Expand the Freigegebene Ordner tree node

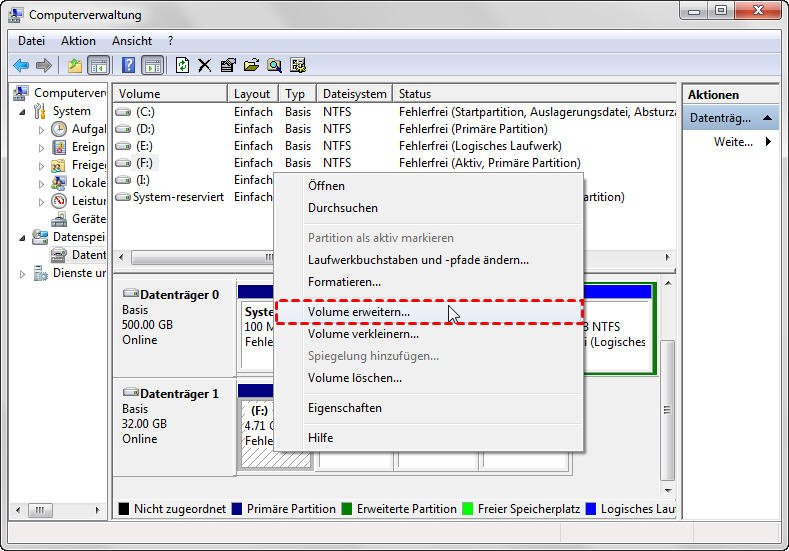pos(41,166)
